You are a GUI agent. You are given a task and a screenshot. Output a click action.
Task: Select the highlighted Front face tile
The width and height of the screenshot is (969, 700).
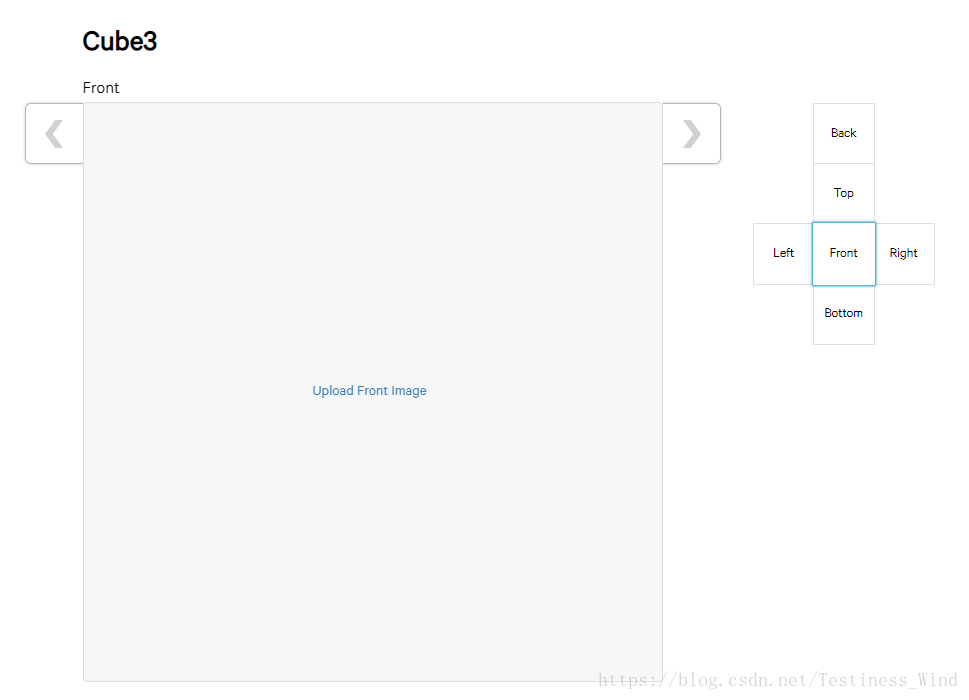tap(844, 253)
